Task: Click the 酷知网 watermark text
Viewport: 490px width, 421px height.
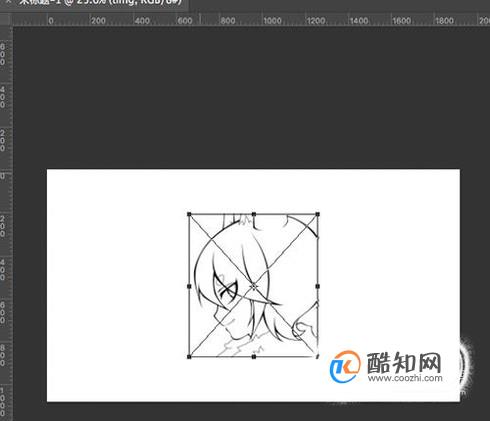Action: pyautogui.click(x=404, y=363)
